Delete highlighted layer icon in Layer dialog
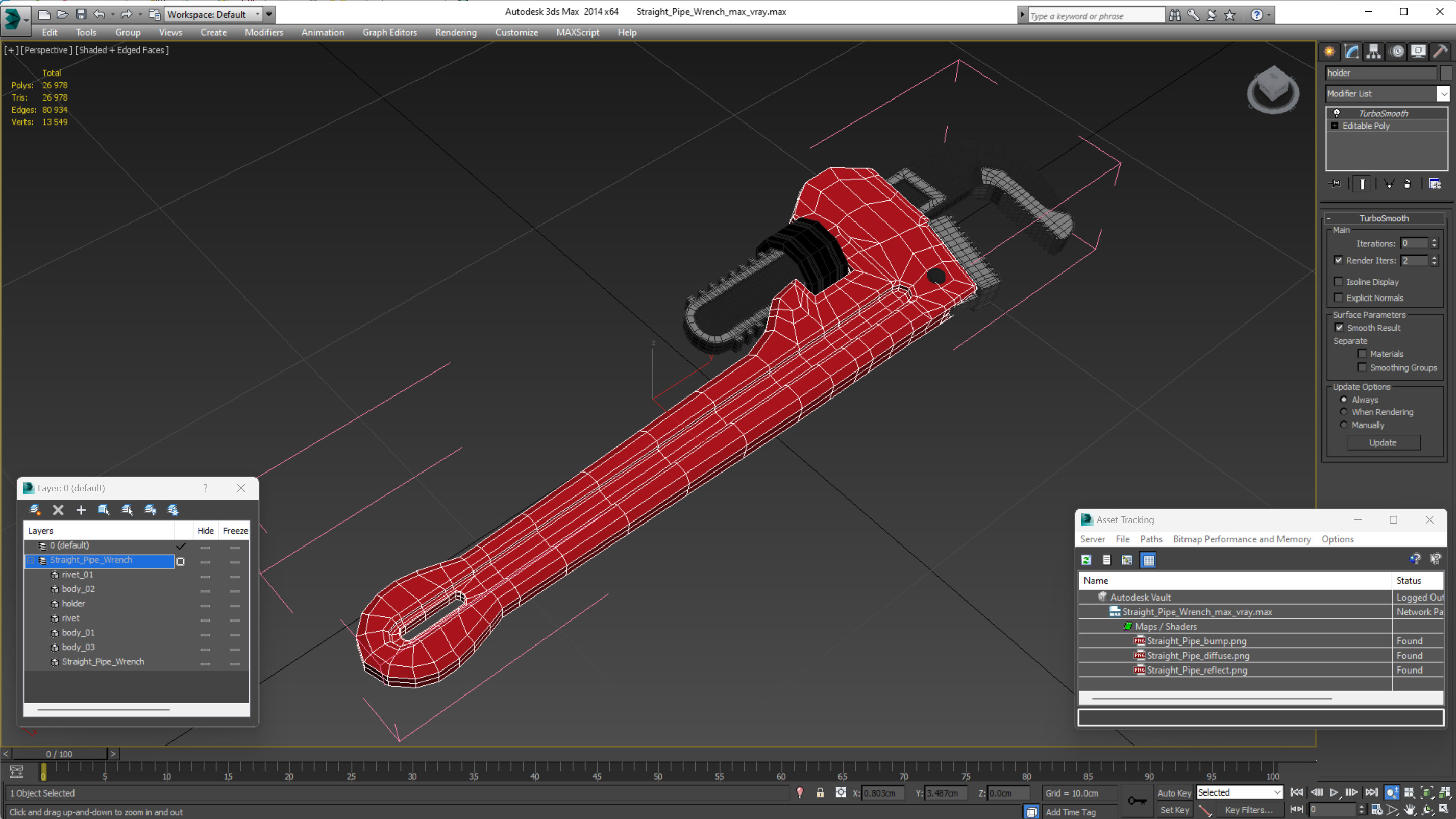Screen dimensions: 1456x819 pyautogui.click(x=58, y=510)
